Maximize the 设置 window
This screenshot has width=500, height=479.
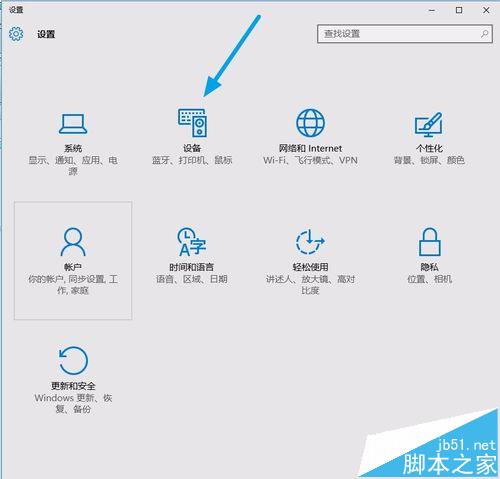459,10
